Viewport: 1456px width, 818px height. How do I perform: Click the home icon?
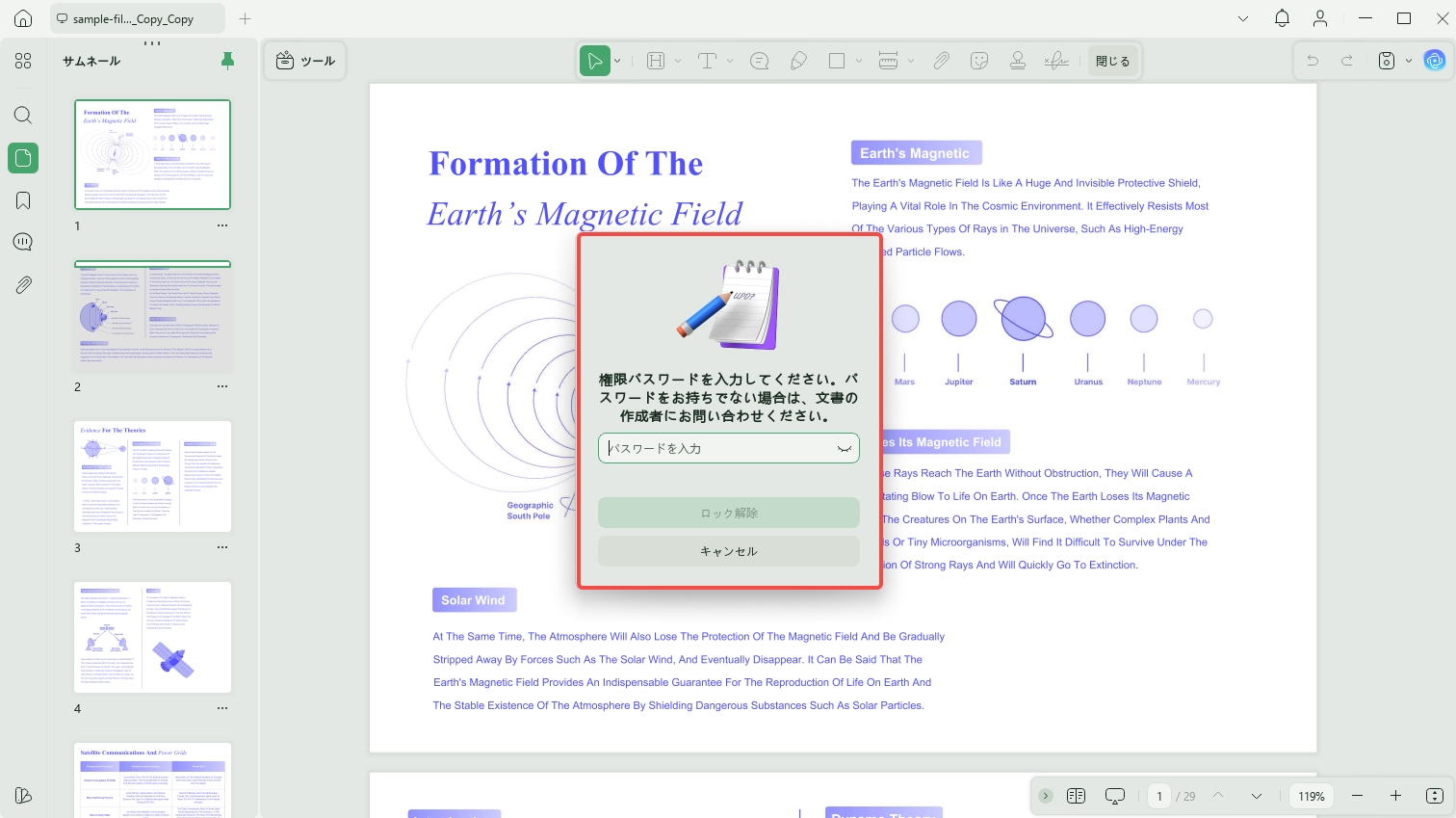pyautogui.click(x=23, y=18)
